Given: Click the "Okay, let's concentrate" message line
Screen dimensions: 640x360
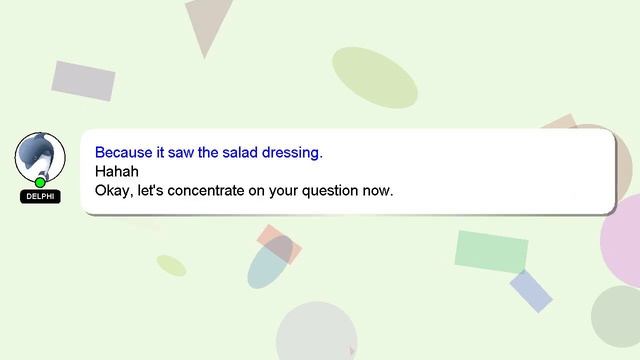Looking at the screenshot, I should point(244,191).
